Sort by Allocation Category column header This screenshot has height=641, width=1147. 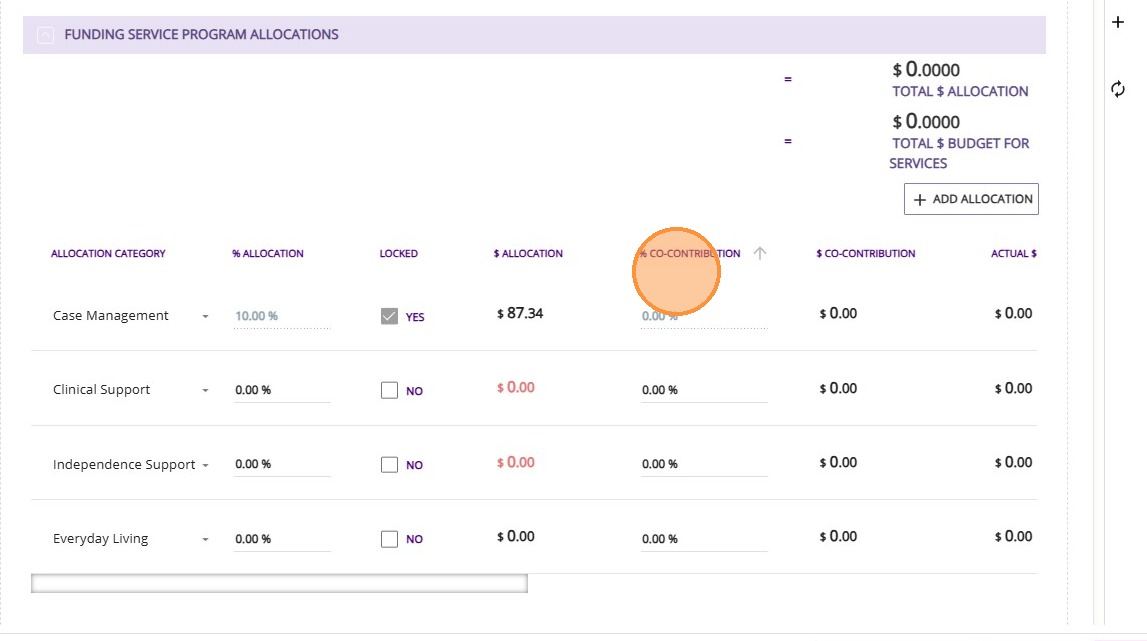tap(108, 254)
